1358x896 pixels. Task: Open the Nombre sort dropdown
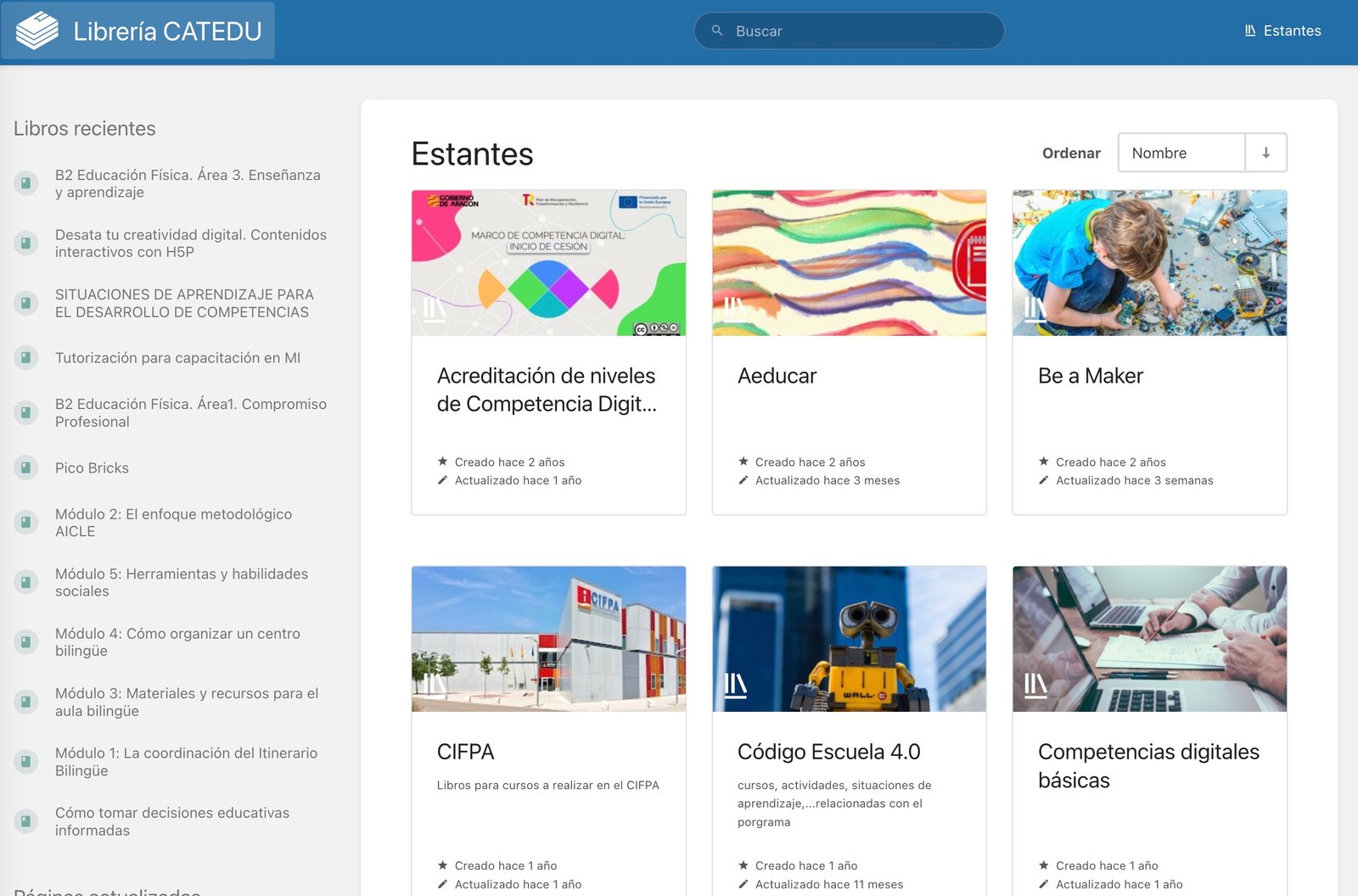point(1181,153)
